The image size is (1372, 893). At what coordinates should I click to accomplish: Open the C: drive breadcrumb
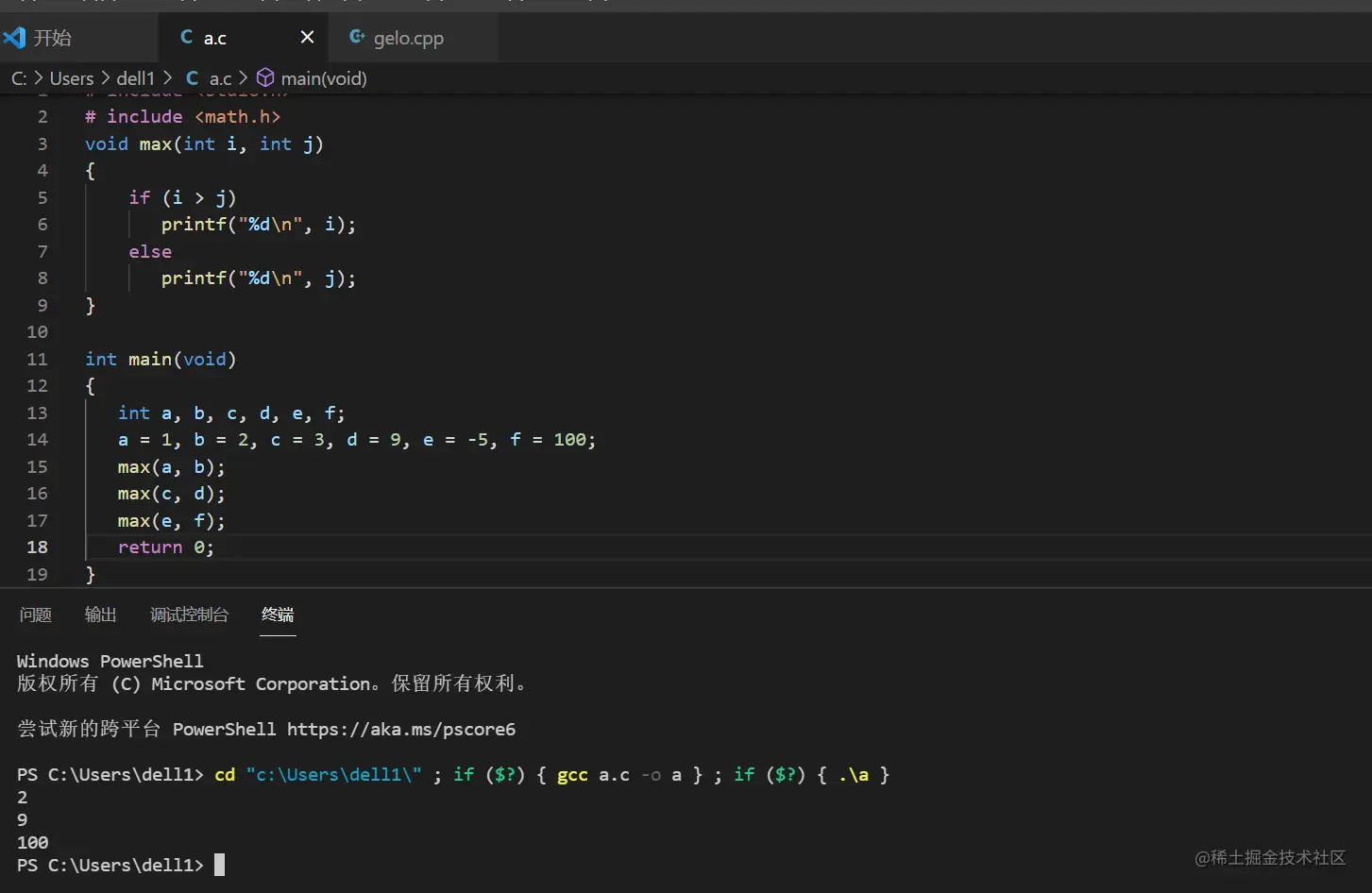point(19,78)
